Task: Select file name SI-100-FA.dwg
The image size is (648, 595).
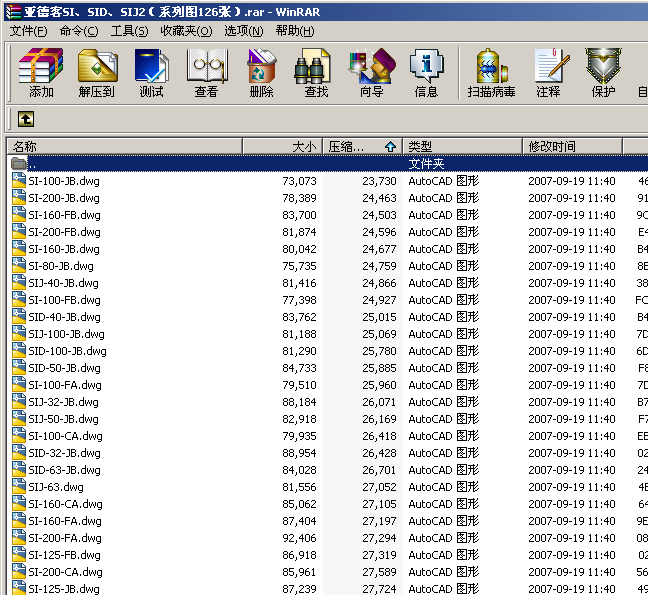Action: pyautogui.click(x=65, y=385)
